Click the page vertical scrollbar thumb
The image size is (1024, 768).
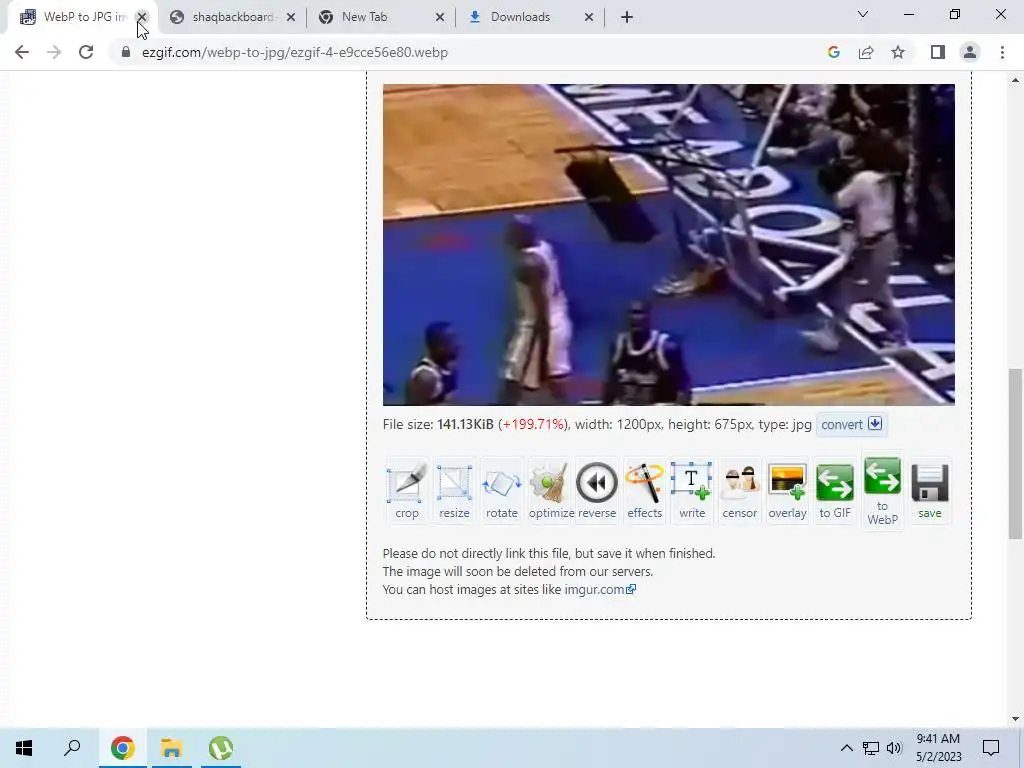1015,454
